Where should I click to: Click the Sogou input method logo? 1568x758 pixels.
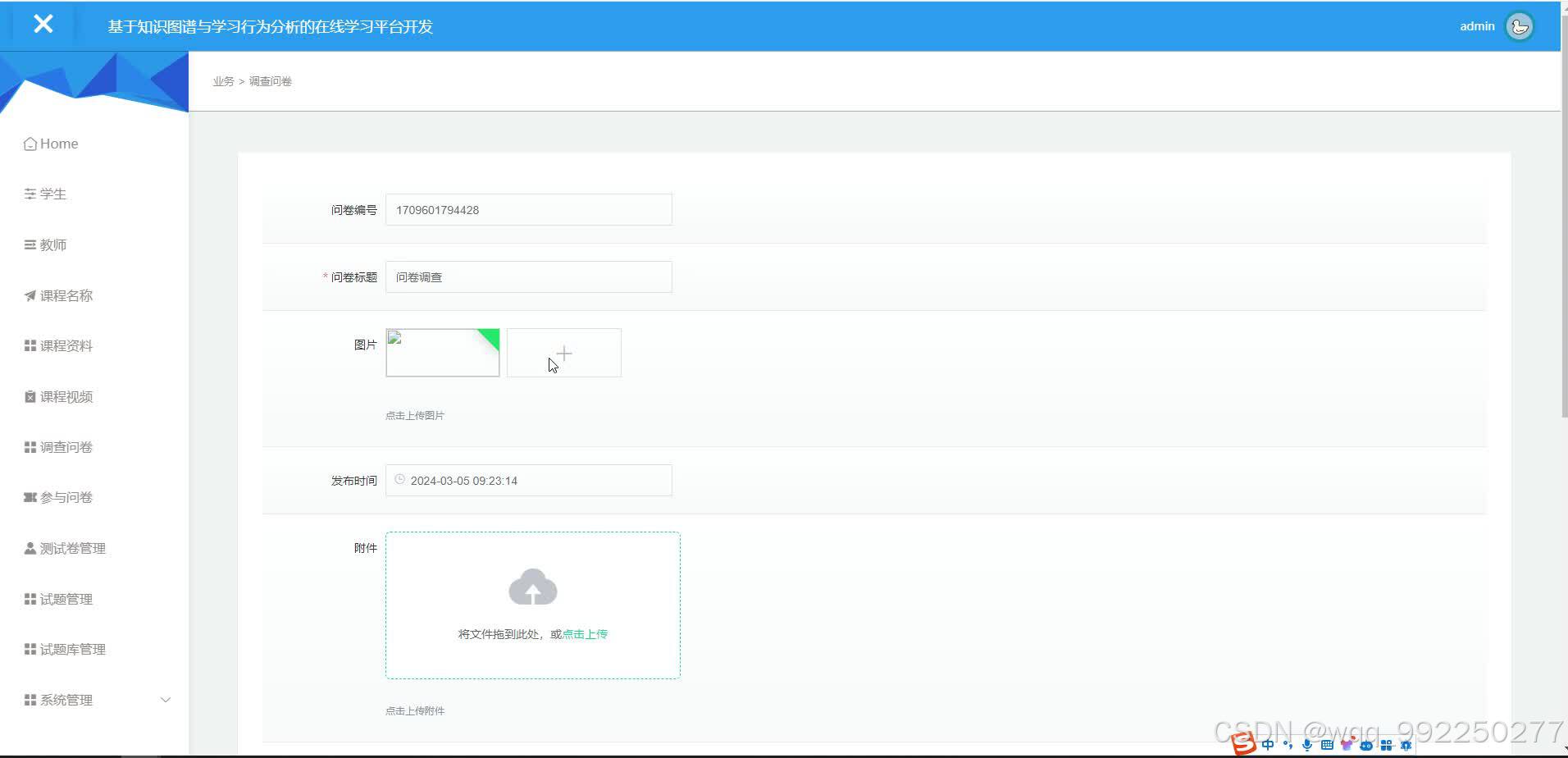click(x=1243, y=744)
